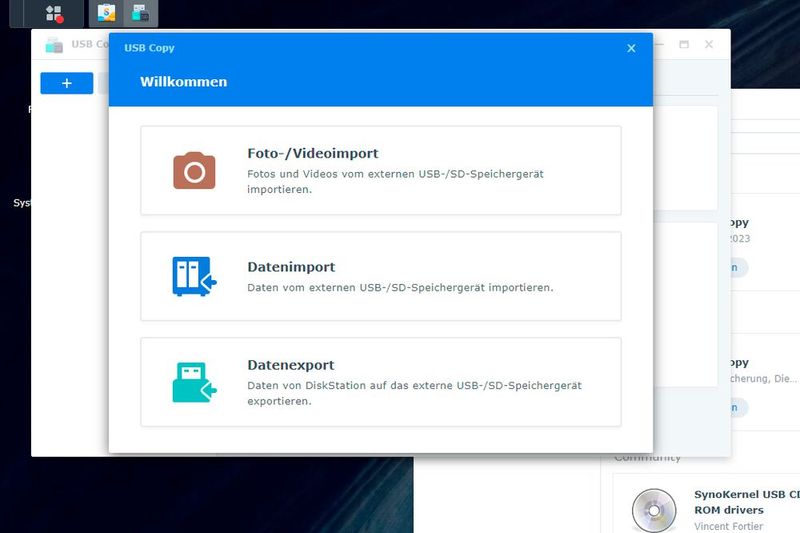Click the Datenimport drive icon
This screenshot has width=800, height=533.
click(x=194, y=276)
